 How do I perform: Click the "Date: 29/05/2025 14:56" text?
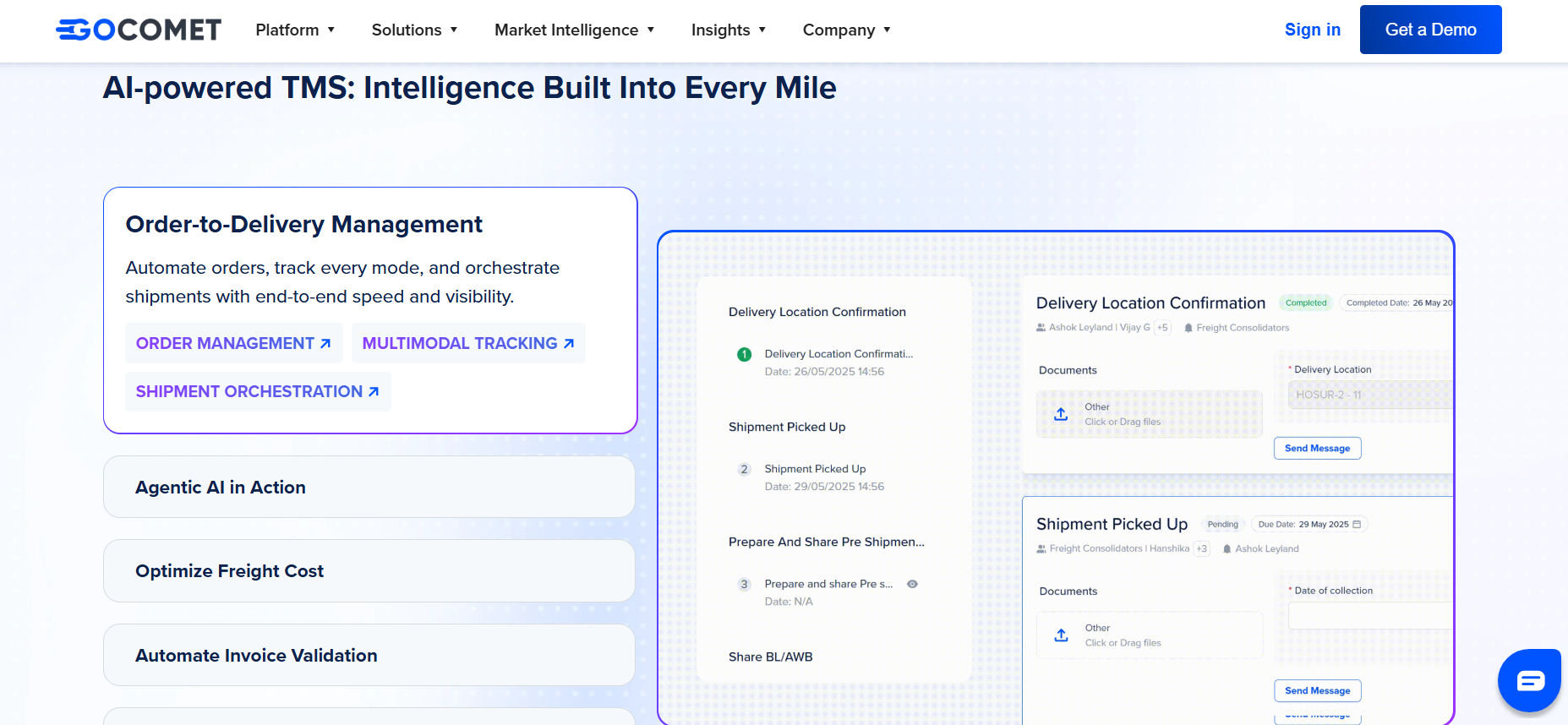(824, 487)
